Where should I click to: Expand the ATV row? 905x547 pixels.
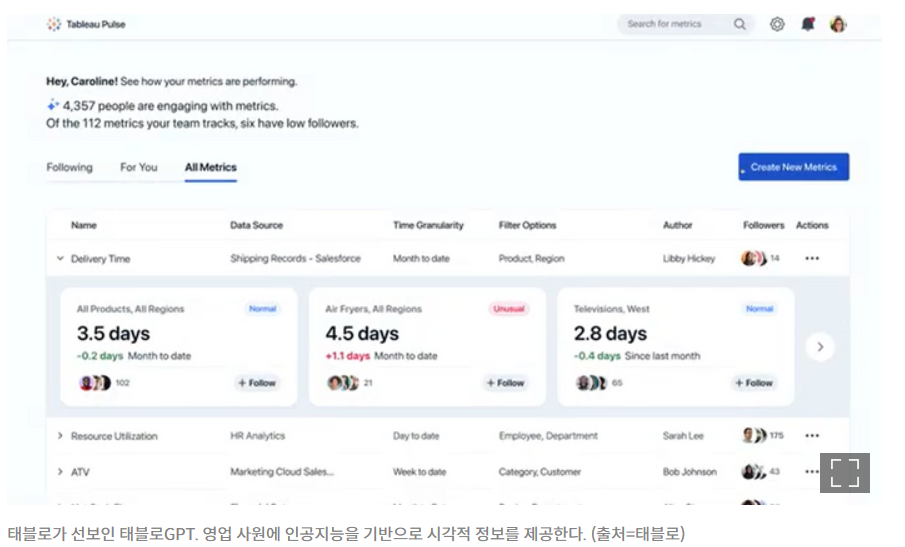pos(60,471)
